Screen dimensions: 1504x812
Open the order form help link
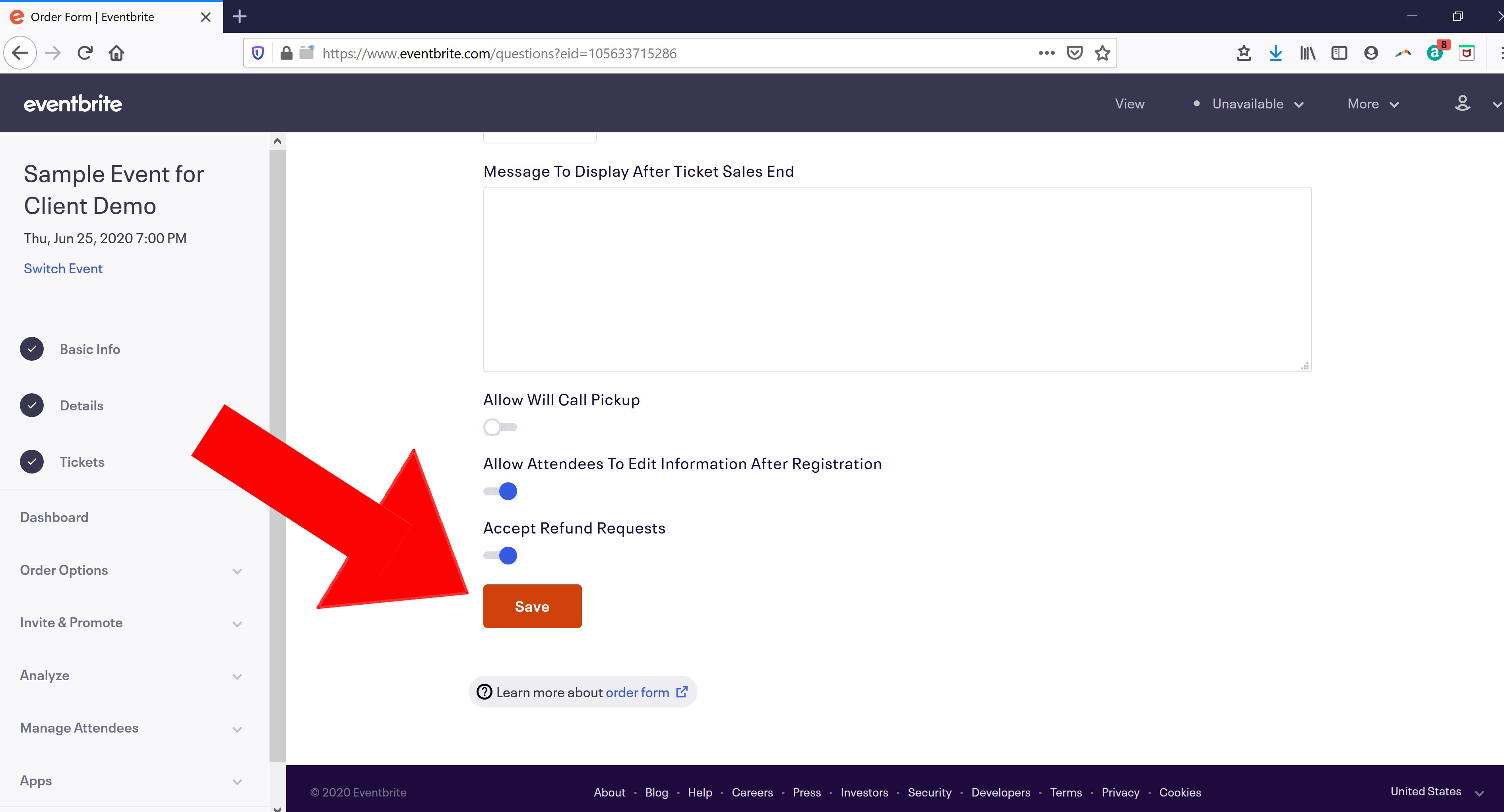tap(638, 692)
